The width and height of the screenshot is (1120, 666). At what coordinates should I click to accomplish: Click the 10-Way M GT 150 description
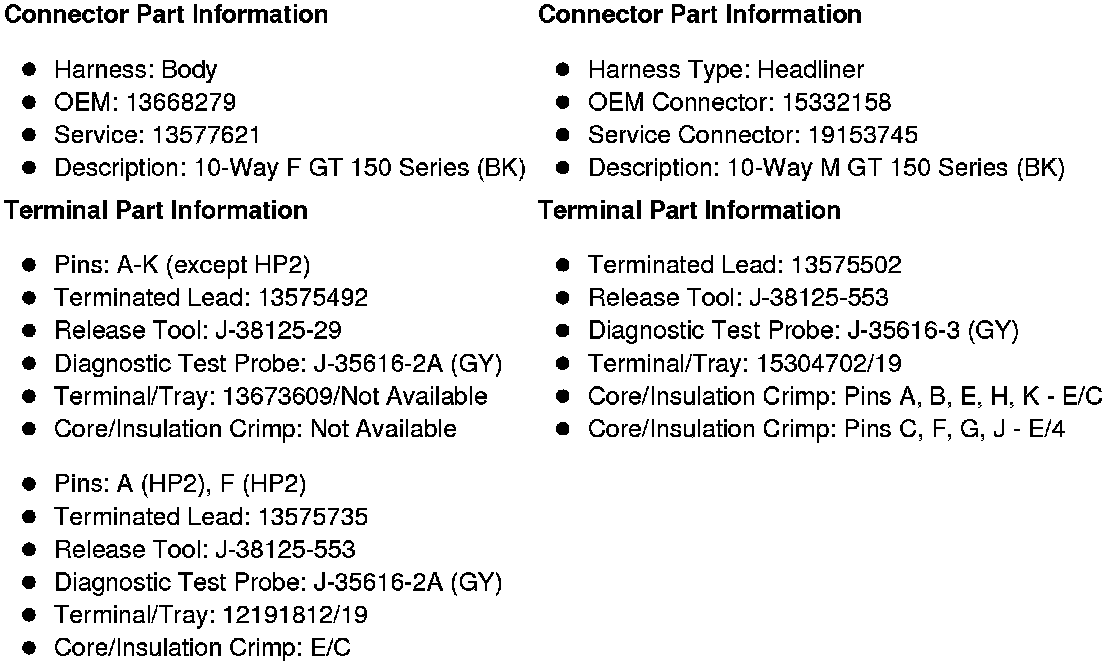[x=825, y=168]
